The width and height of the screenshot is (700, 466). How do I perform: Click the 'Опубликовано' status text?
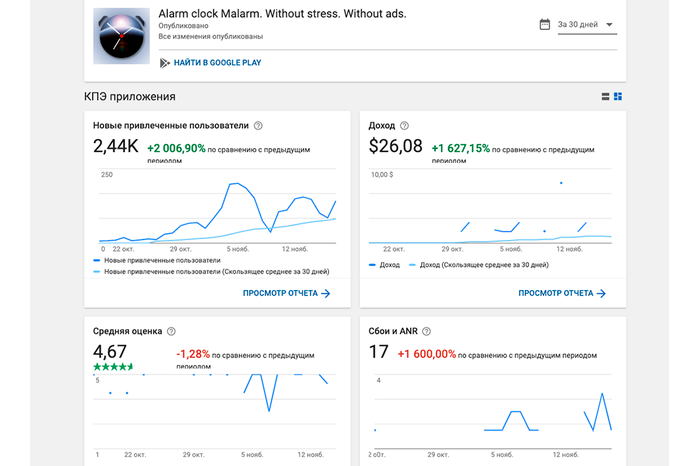pyautogui.click(x=183, y=26)
